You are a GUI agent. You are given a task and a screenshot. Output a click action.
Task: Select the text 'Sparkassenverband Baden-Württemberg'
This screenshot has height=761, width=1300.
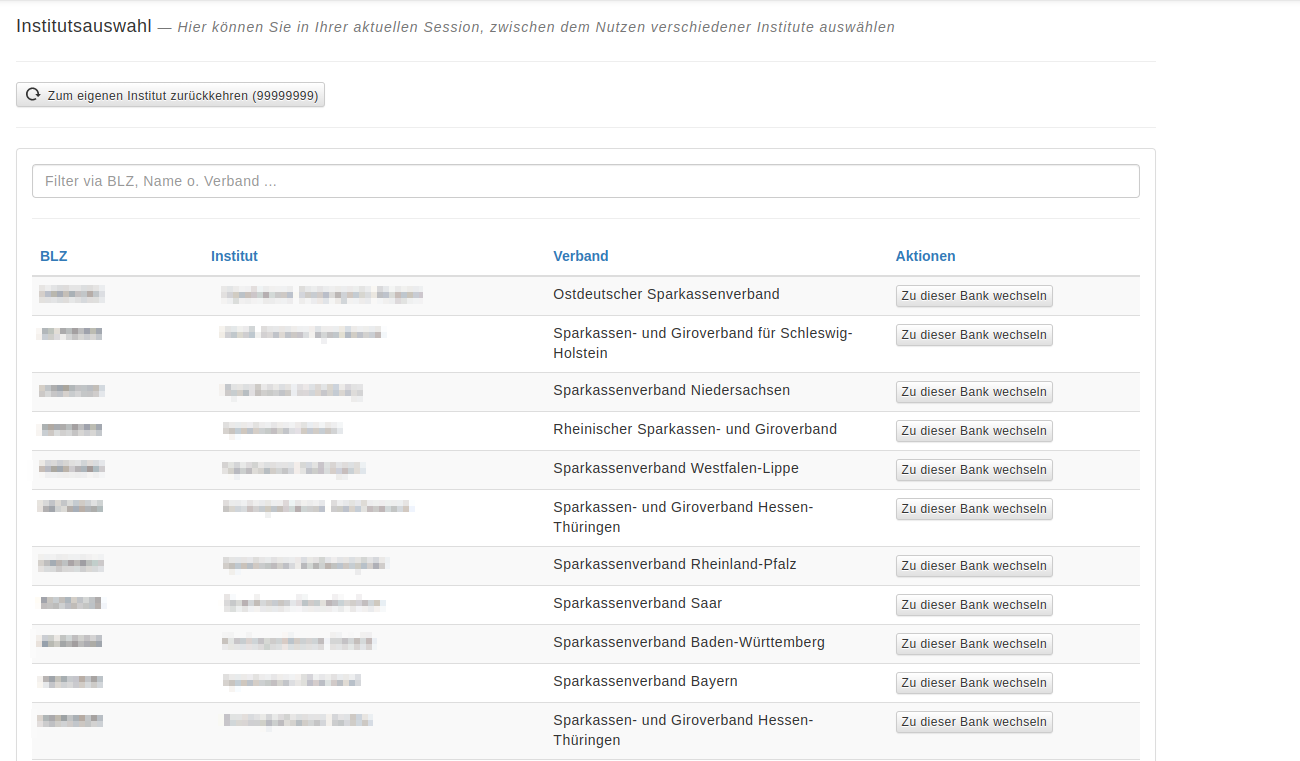click(x=689, y=642)
